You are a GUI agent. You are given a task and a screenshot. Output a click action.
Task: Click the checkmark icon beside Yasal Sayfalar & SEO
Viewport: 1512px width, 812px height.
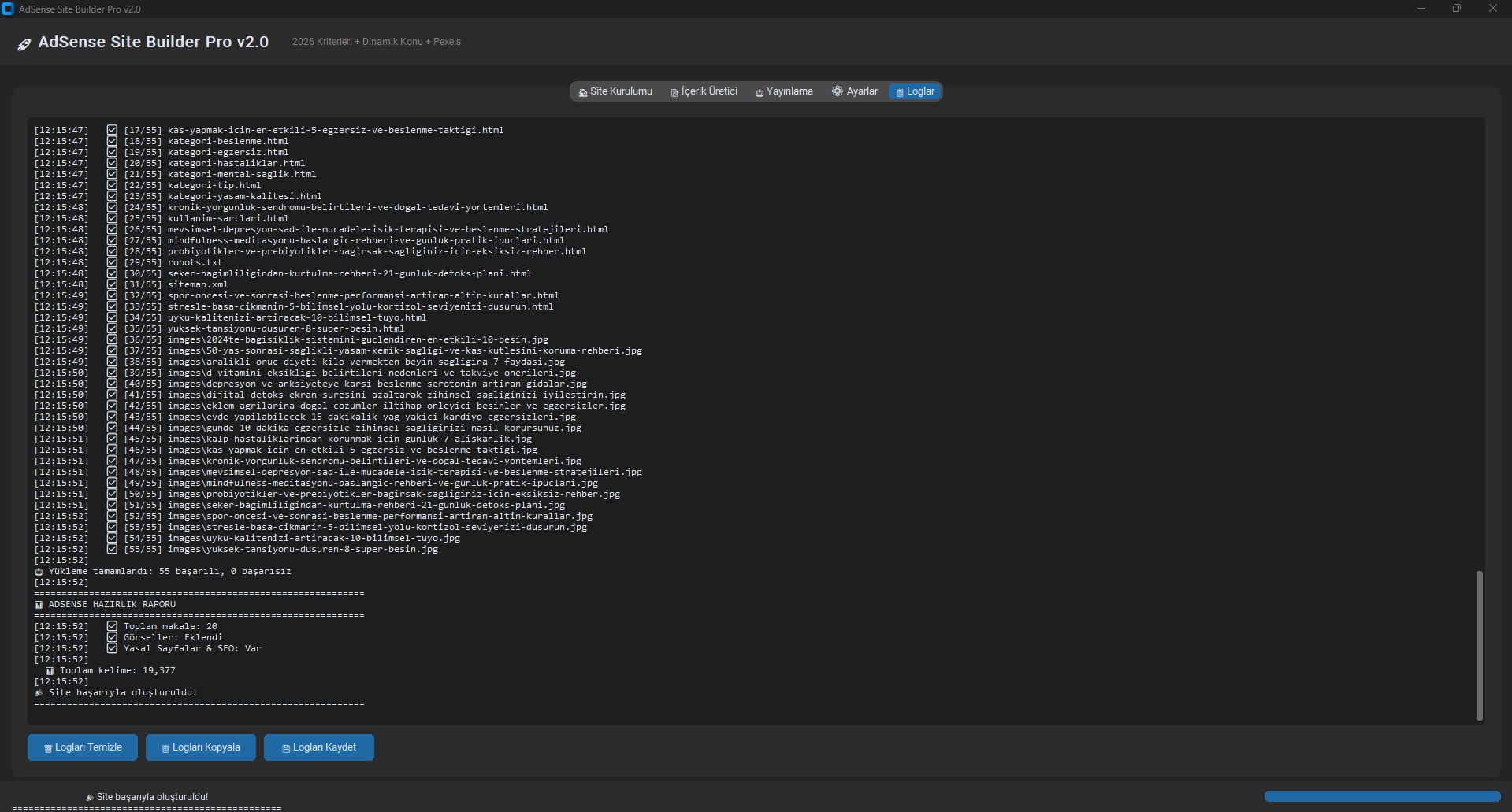tap(112, 648)
